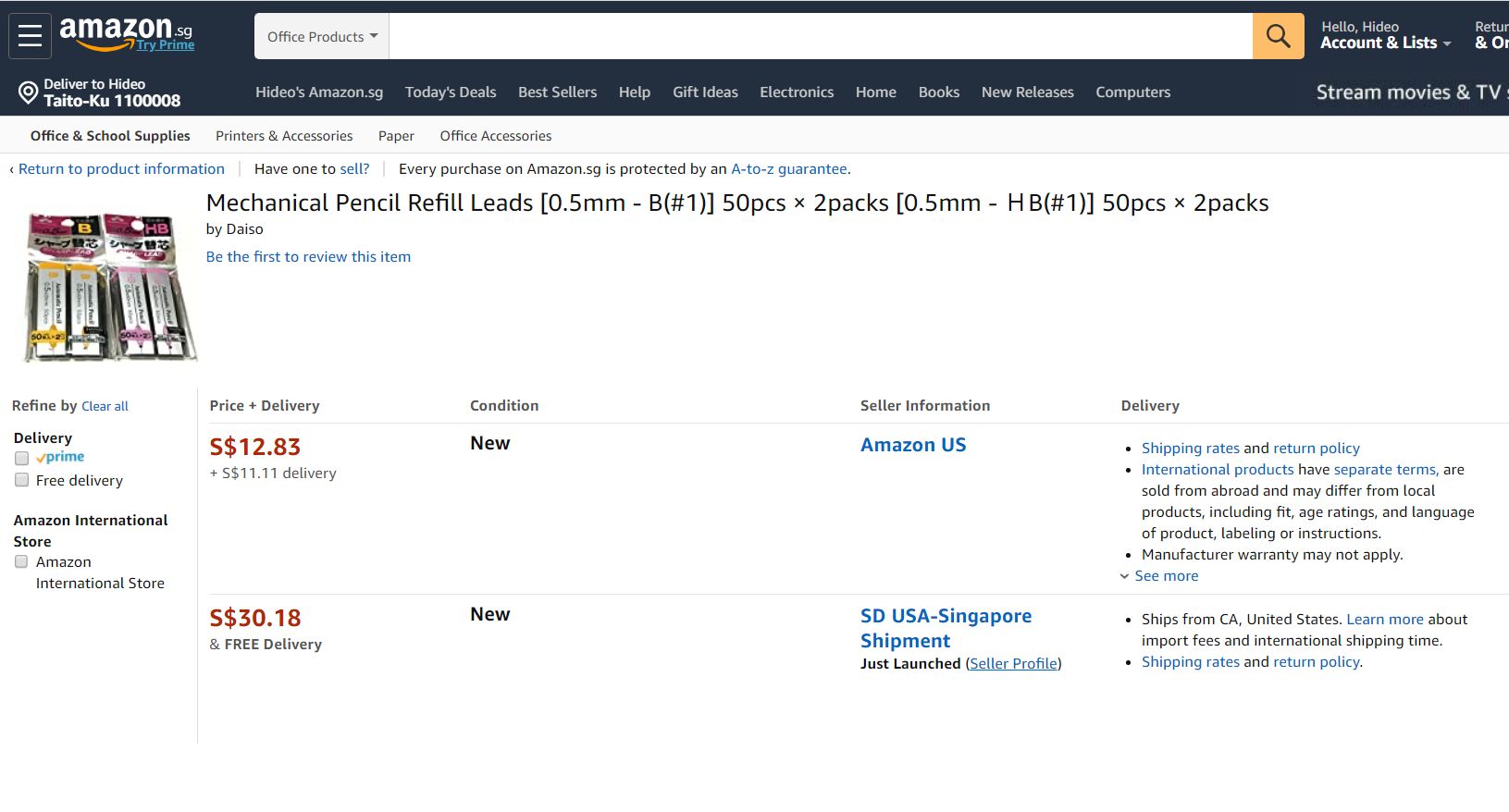Open SD USA-Singapore Shipment seller page
Viewport: 1509px width, 812px height.
coord(946,628)
